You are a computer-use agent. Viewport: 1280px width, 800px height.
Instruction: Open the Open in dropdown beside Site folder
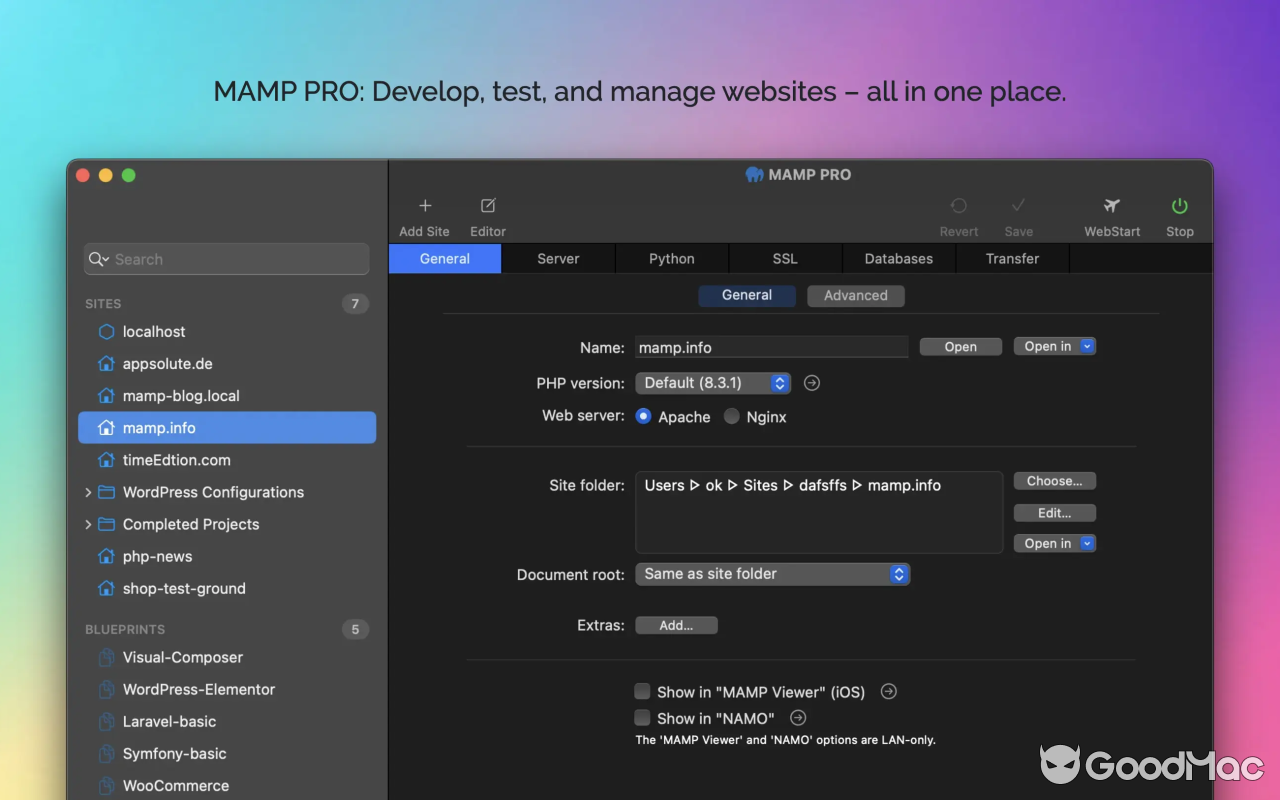[x=1054, y=543]
